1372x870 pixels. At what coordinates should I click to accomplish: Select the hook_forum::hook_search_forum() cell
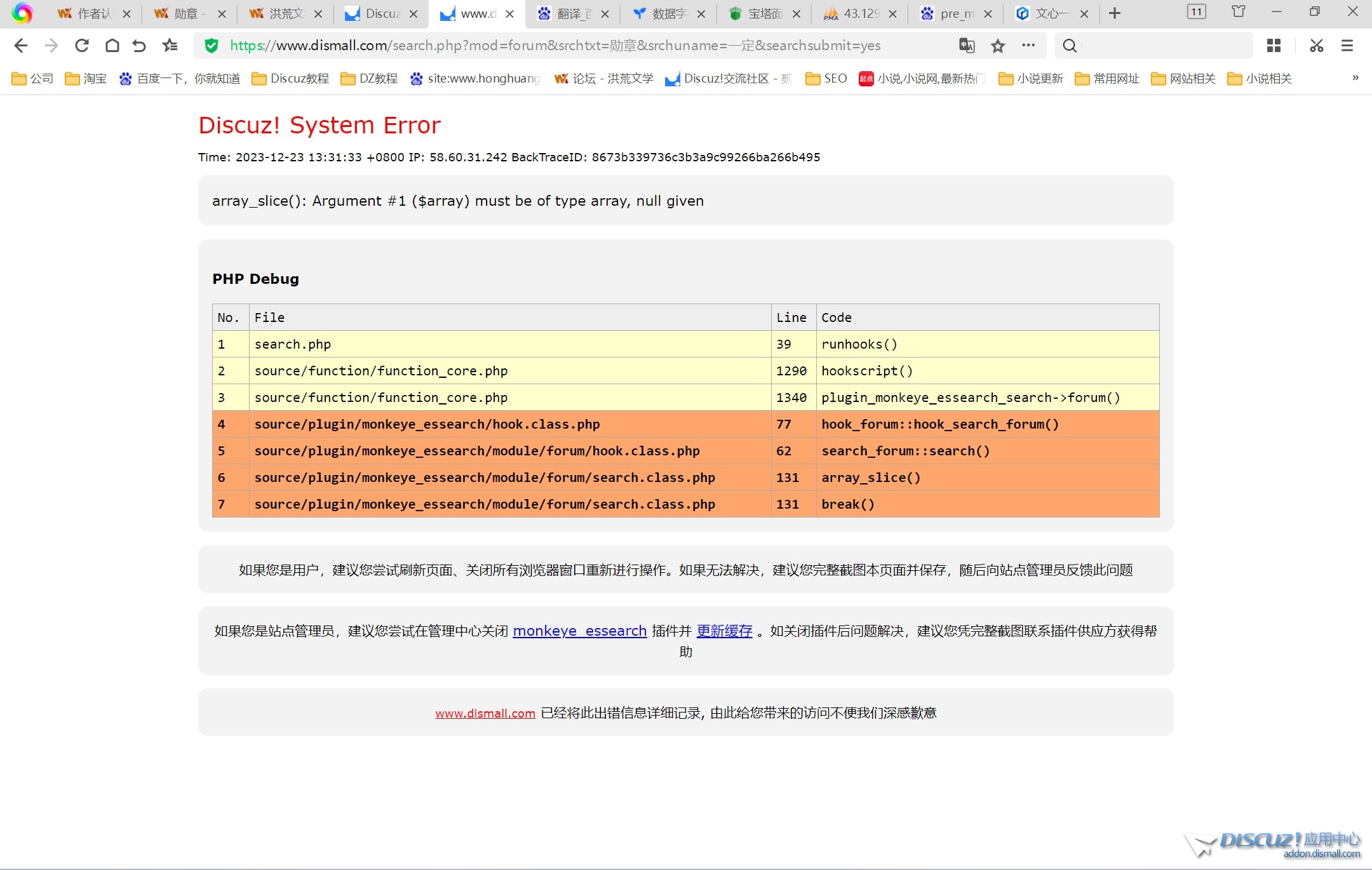coord(987,424)
